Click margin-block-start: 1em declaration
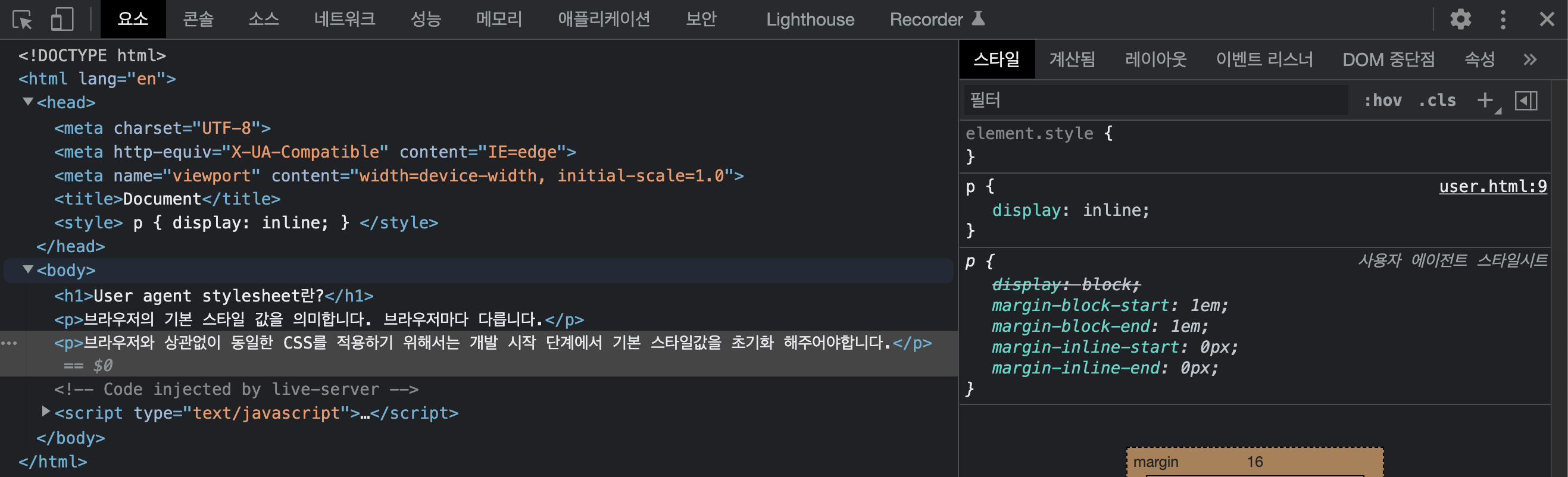Viewport: 1568px width, 477px height. 1110,306
